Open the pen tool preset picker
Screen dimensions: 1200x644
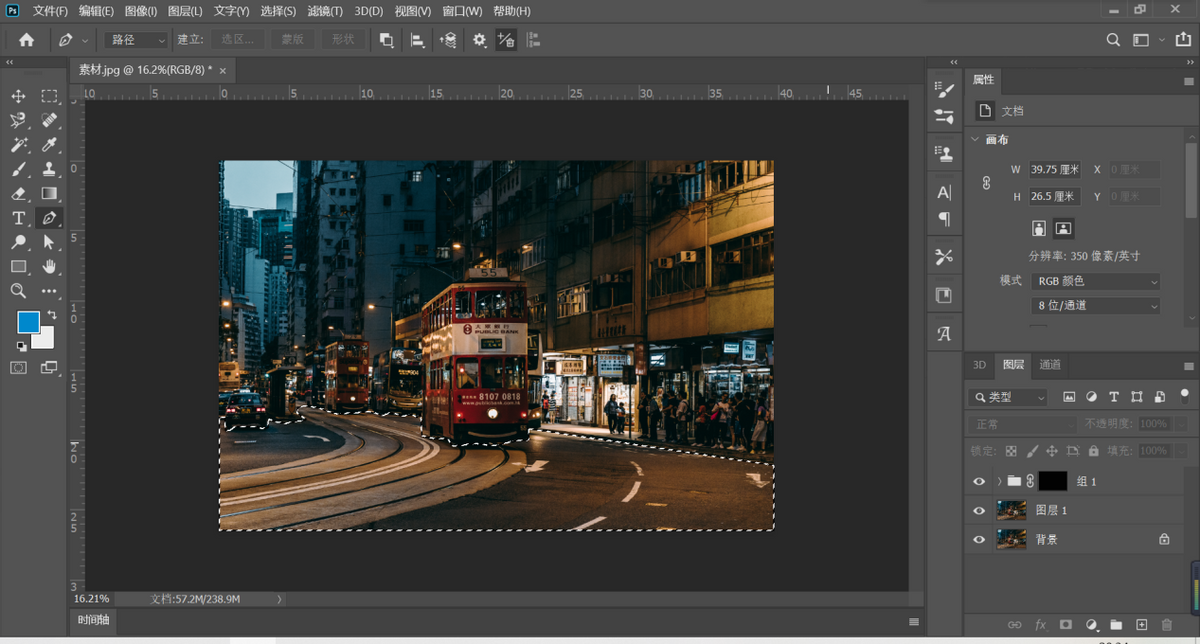(73, 40)
